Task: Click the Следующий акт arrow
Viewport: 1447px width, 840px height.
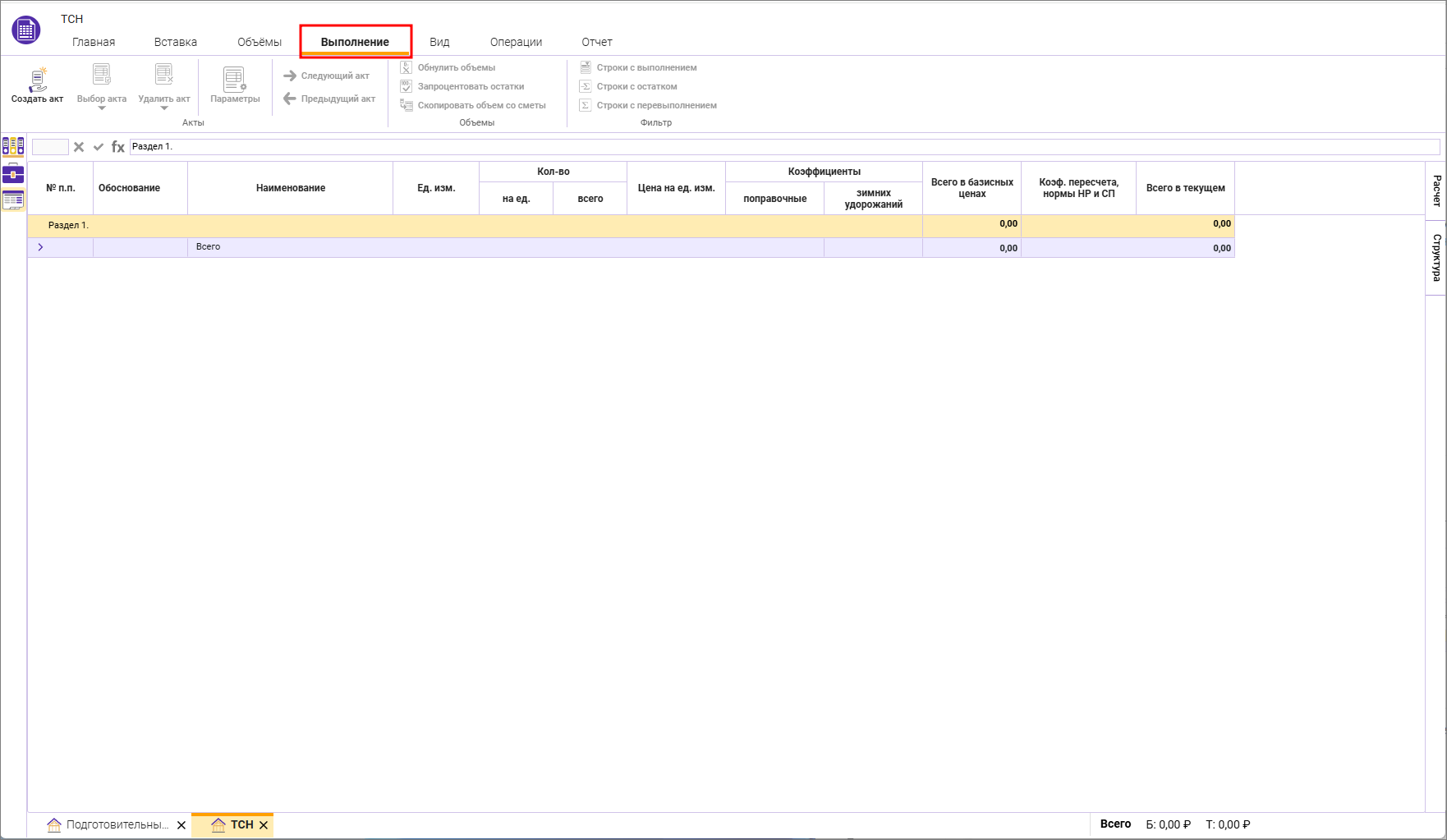Action: pos(290,76)
